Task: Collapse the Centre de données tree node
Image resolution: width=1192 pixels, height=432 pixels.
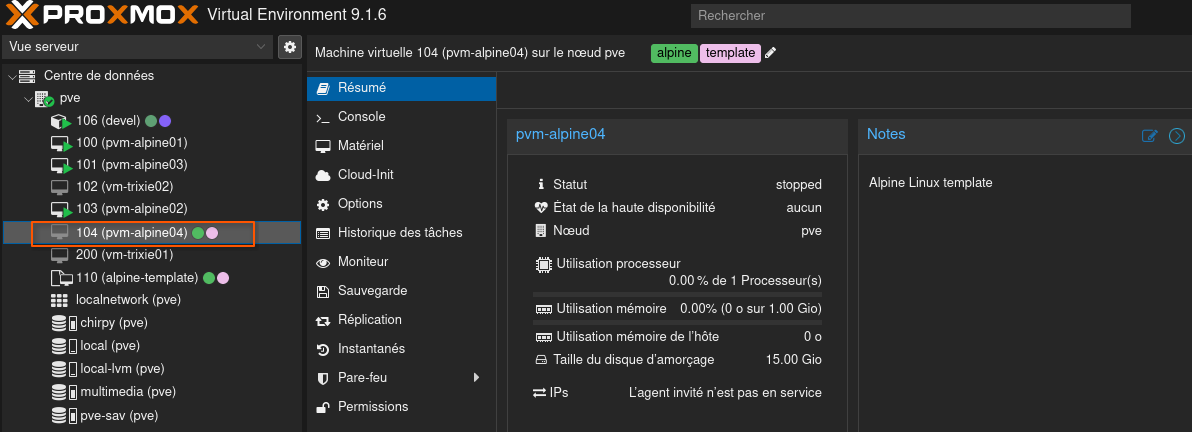Action: point(13,76)
